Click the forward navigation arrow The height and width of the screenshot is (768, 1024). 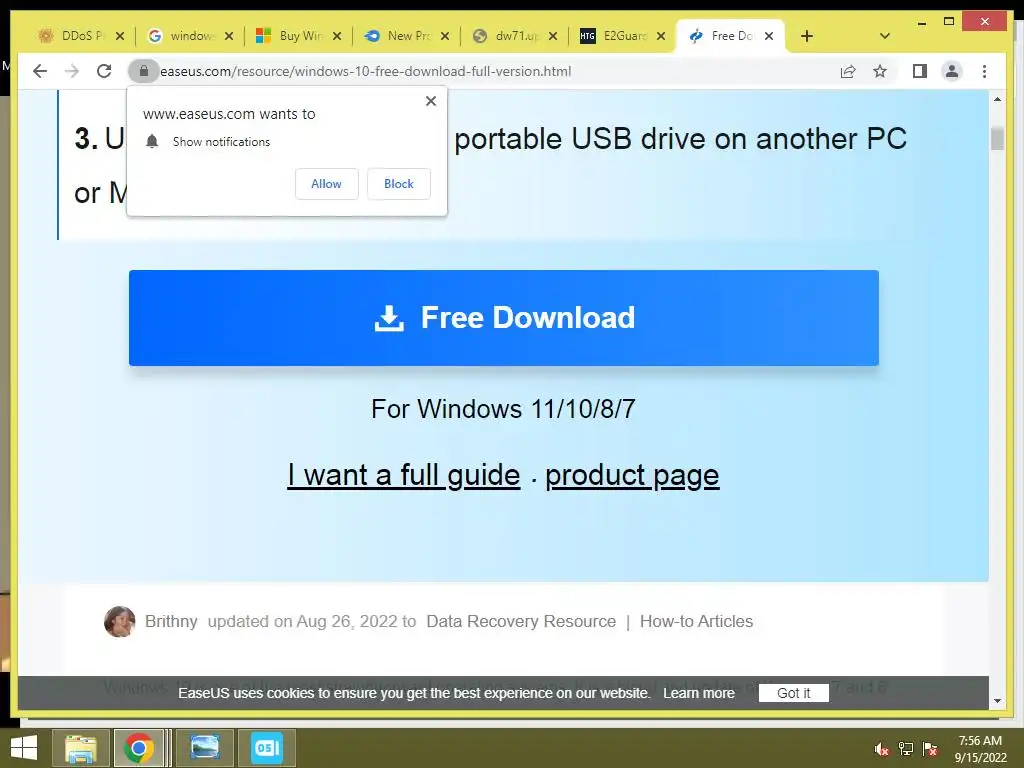(72, 71)
